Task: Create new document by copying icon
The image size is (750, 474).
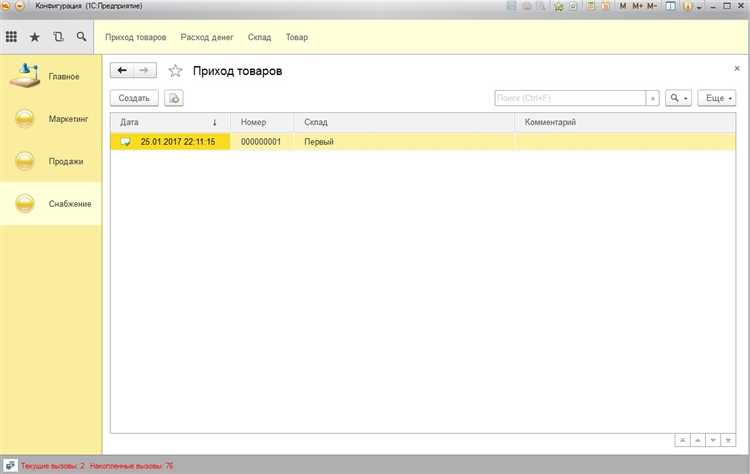Action: pos(174,98)
